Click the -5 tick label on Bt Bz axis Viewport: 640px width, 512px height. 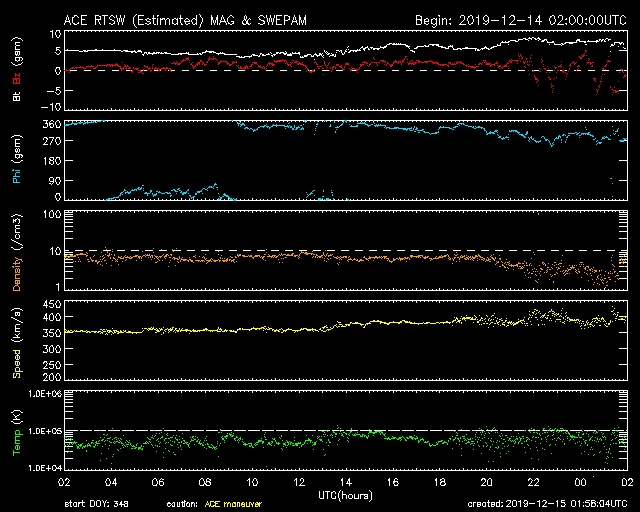pyautogui.click(x=54, y=91)
